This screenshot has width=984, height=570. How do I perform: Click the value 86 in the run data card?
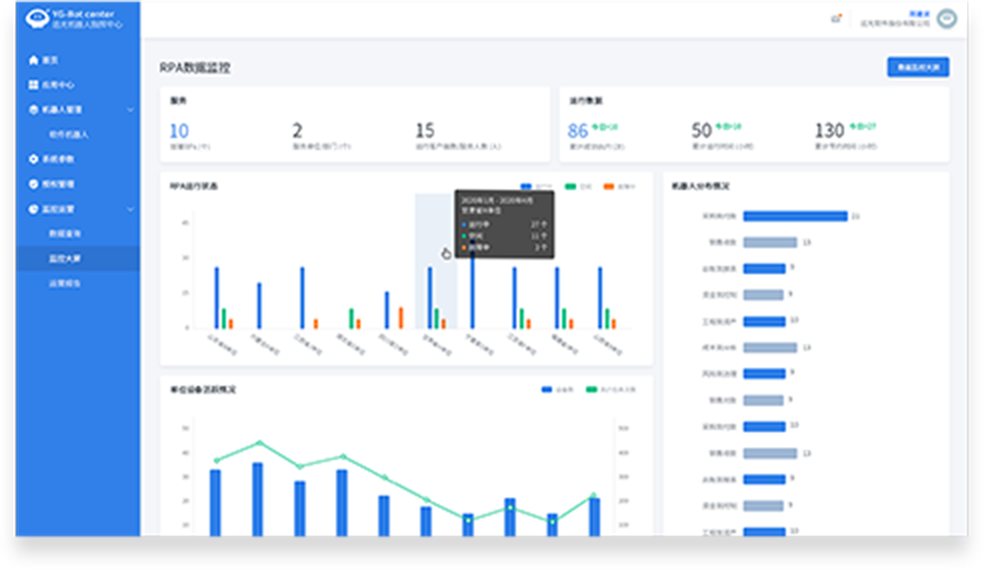click(x=578, y=131)
